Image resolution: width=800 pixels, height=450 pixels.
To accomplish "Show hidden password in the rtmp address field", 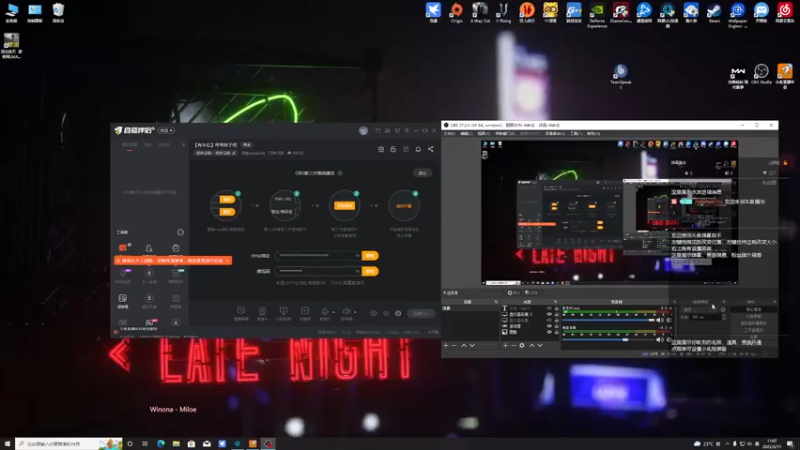I will (x=357, y=256).
